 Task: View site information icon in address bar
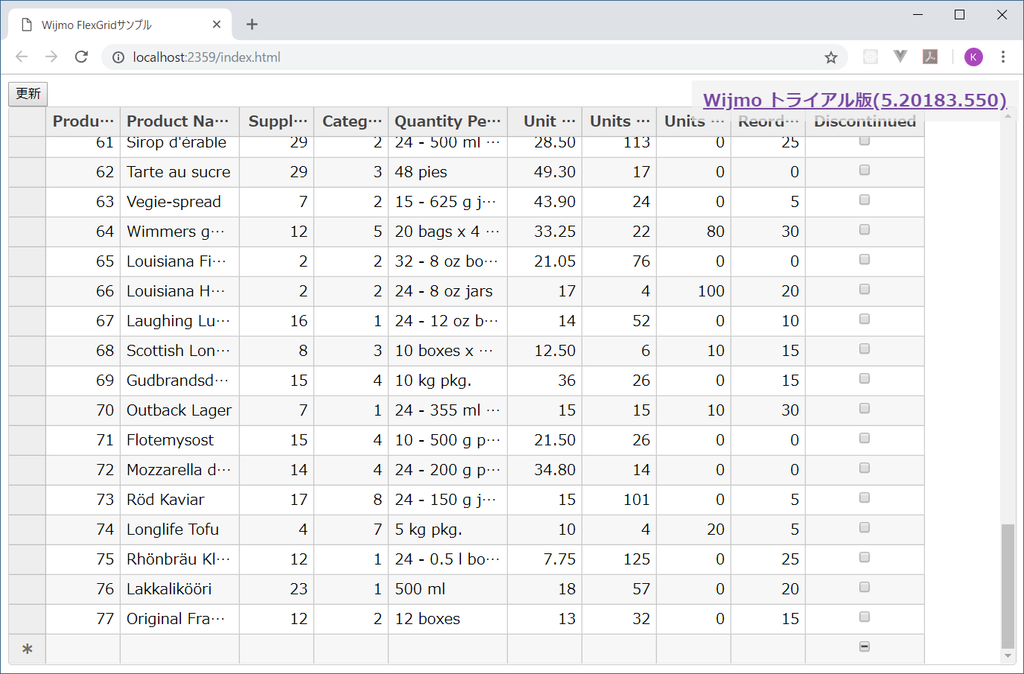pos(118,57)
